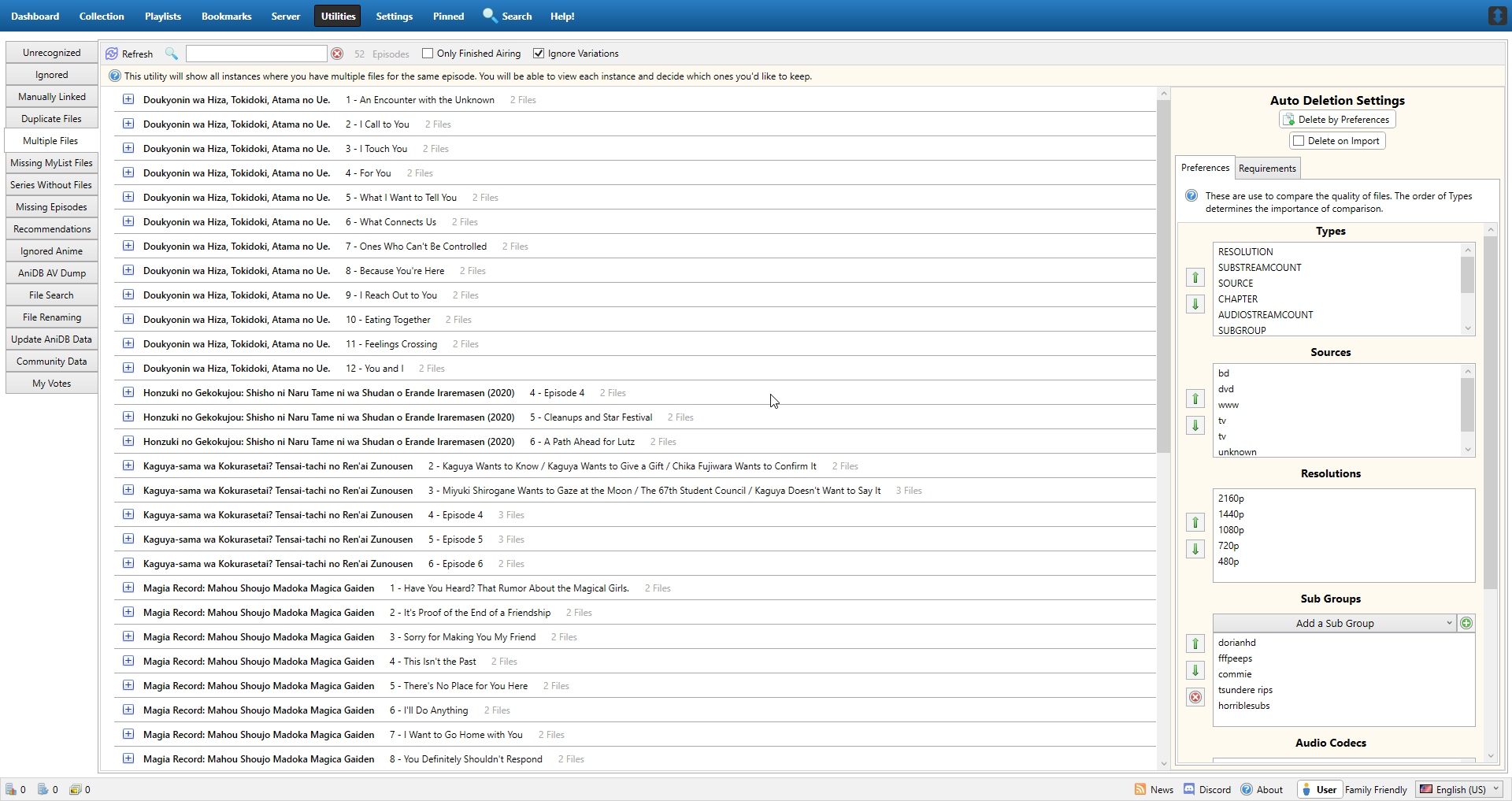Select the Preferences tab
The height and width of the screenshot is (801, 1512).
[x=1205, y=168]
